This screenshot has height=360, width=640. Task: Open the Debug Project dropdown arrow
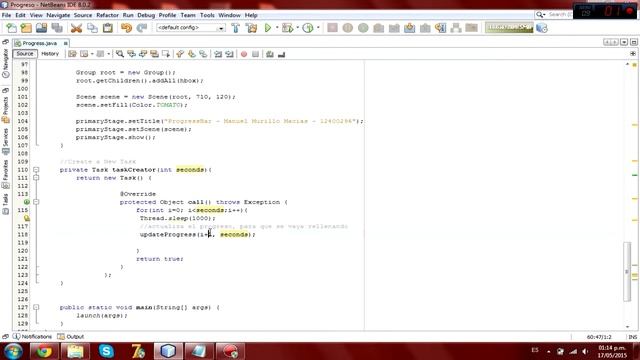pyautogui.click(x=298, y=28)
